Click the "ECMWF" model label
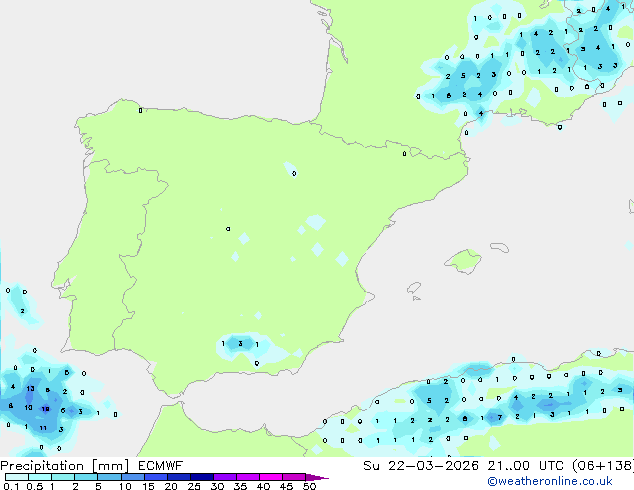This screenshot has height=490, width=634. coord(161,465)
